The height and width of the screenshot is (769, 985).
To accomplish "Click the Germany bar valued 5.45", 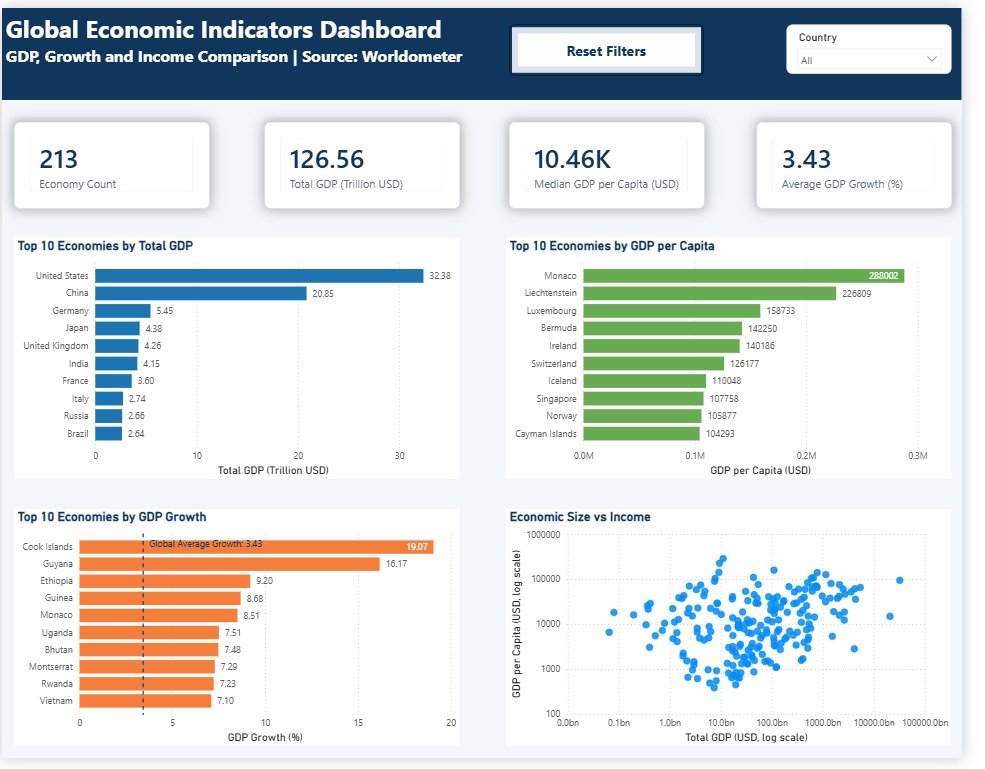I will pos(123,311).
